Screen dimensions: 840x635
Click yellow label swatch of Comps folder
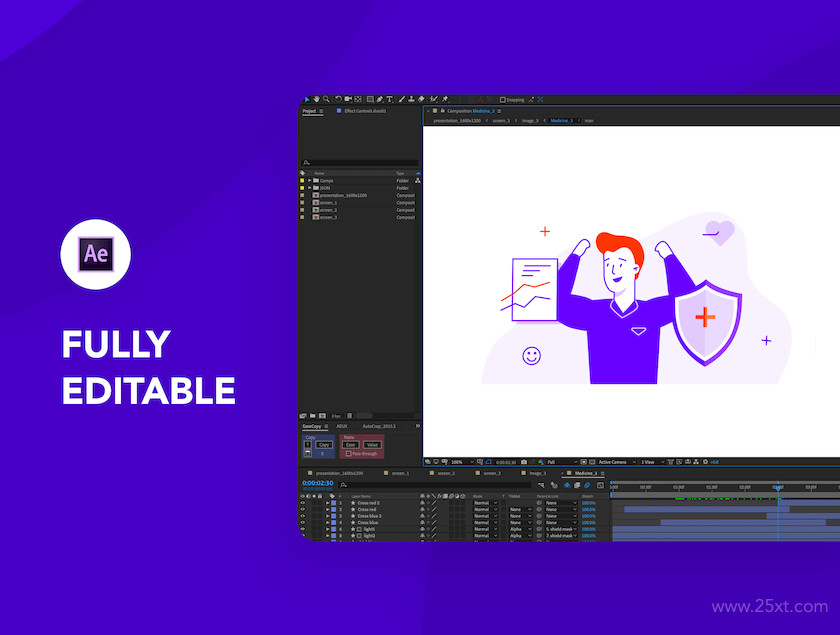click(x=302, y=181)
